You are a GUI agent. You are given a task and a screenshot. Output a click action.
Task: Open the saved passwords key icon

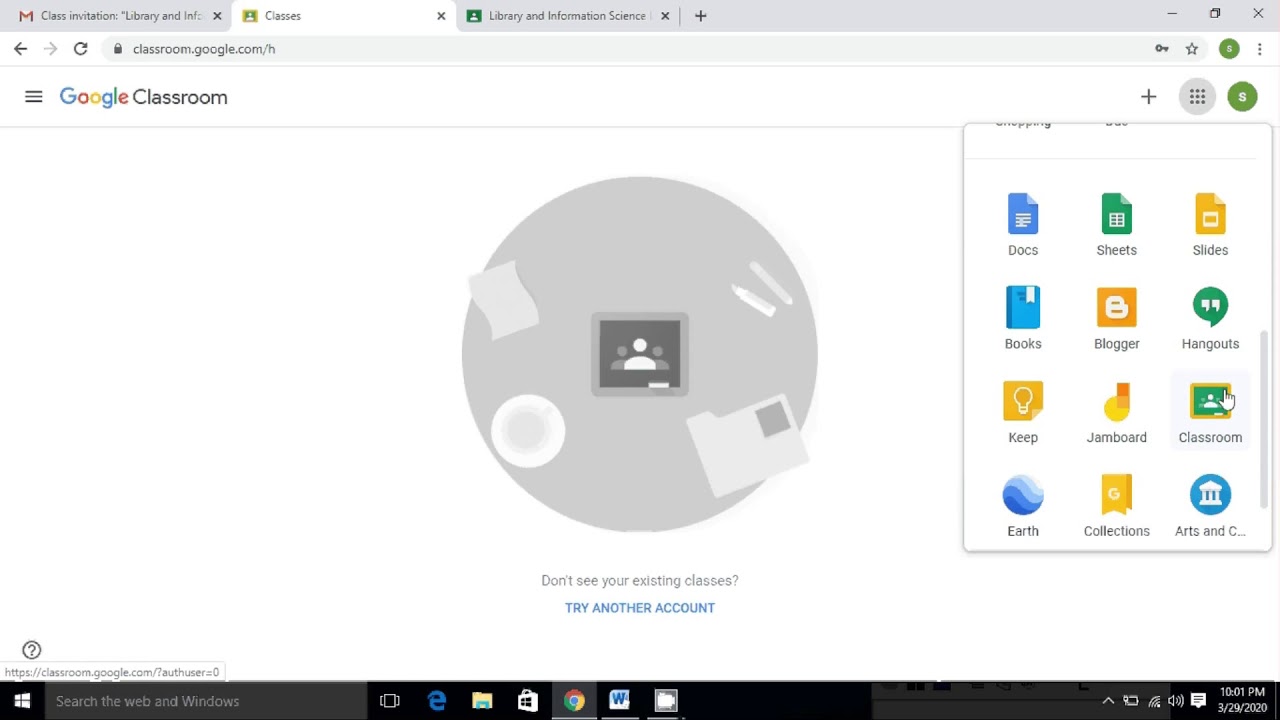tap(1162, 49)
